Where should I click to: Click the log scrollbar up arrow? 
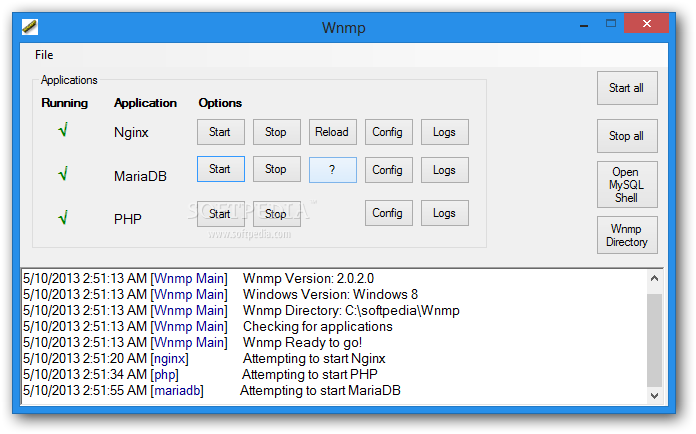(654, 278)
